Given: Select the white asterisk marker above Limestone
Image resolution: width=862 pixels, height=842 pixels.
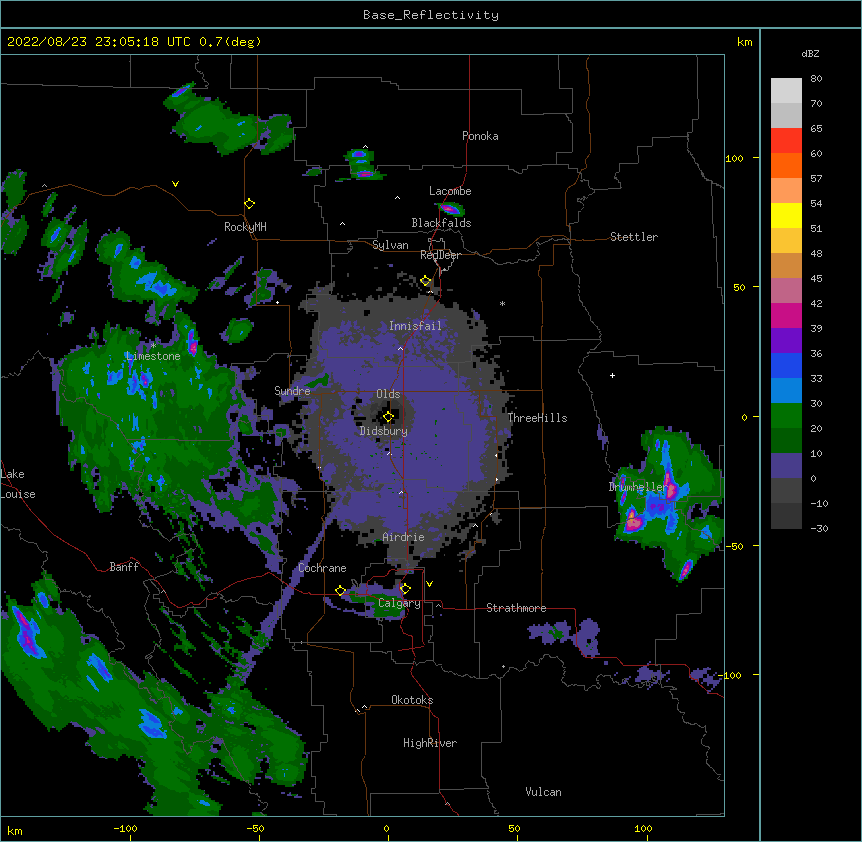Looking at the screenshot, I should 153,346.
